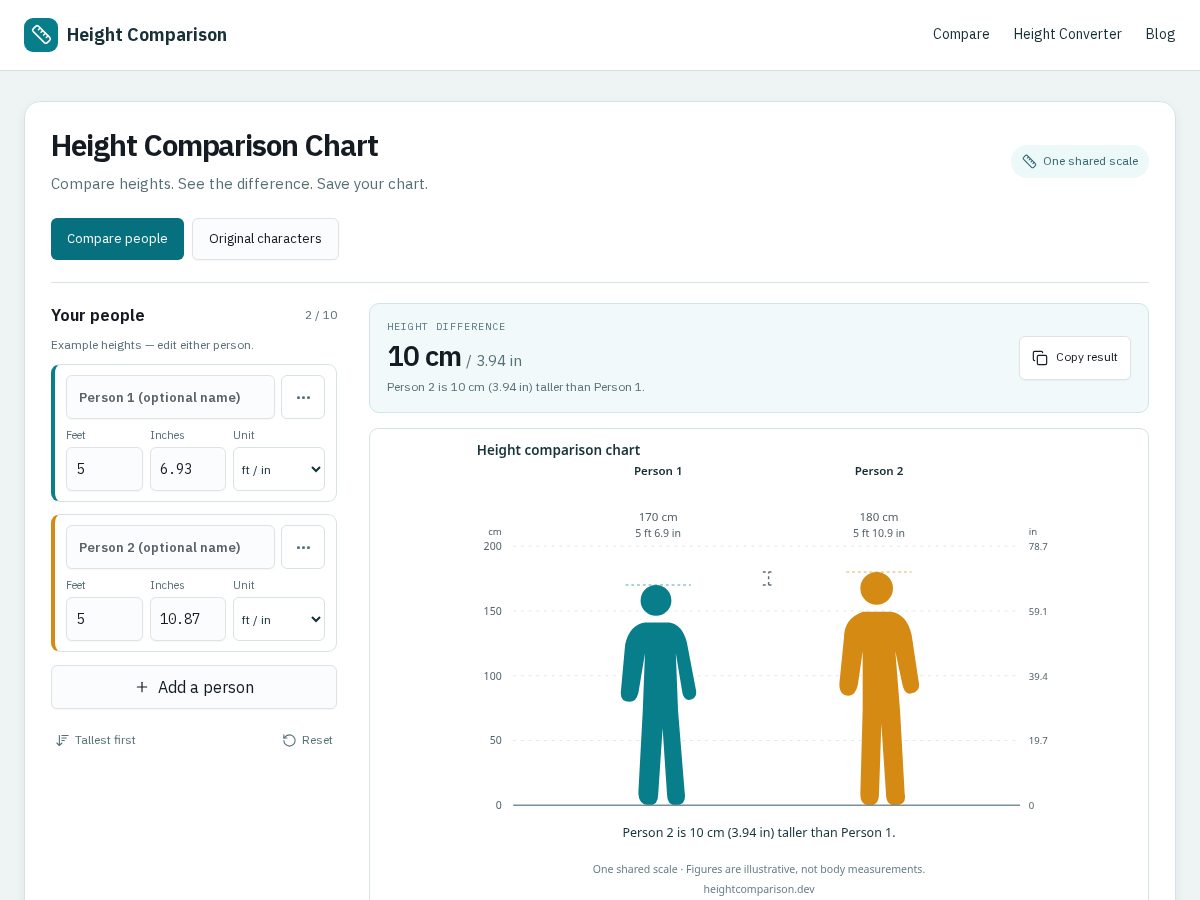Select the orange Person 2 figure
Image resolution: width=1200 pixels, height=900 pixels.
[x=878, y=688]
